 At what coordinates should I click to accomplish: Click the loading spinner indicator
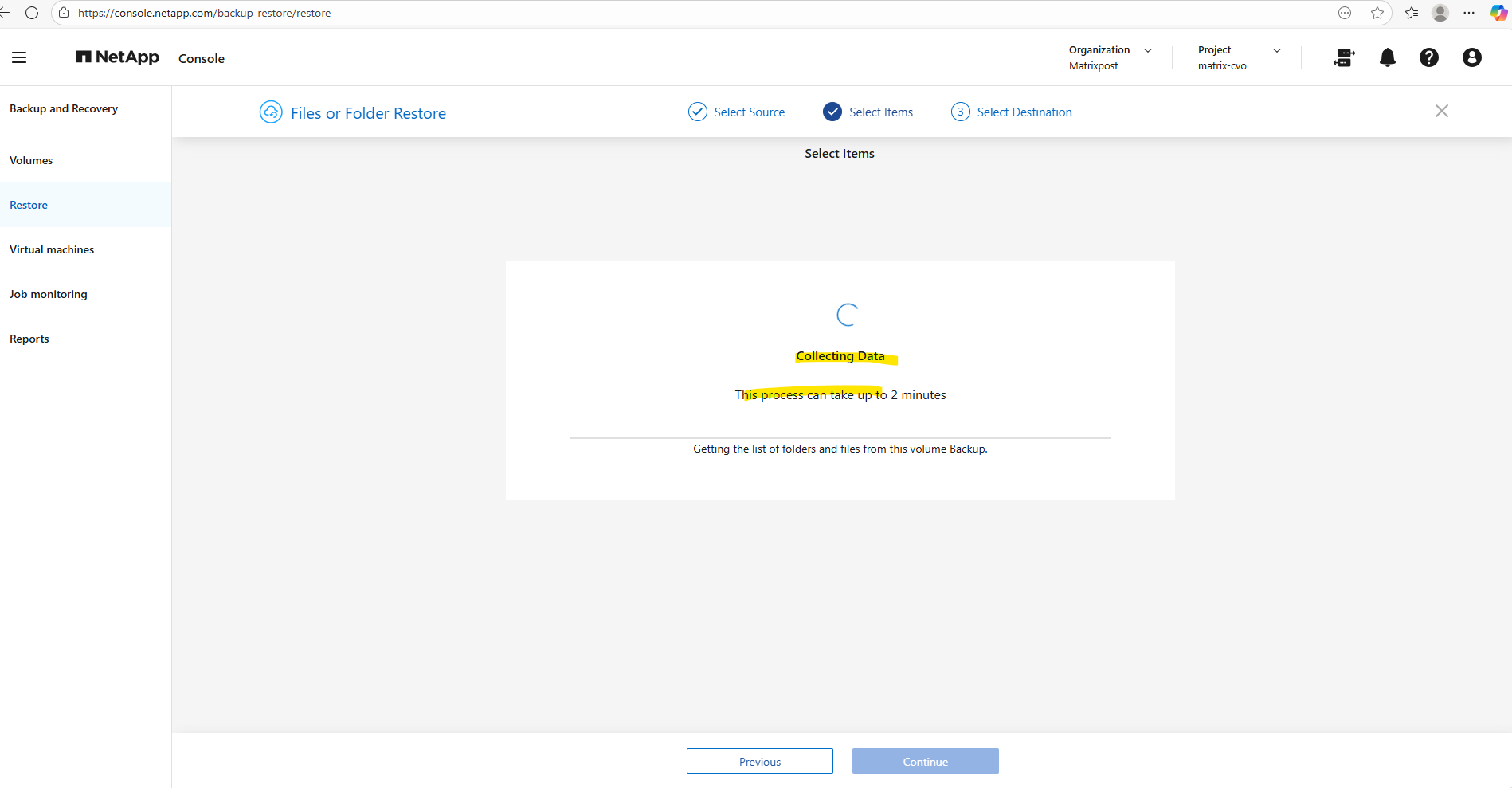click(847, 315)
